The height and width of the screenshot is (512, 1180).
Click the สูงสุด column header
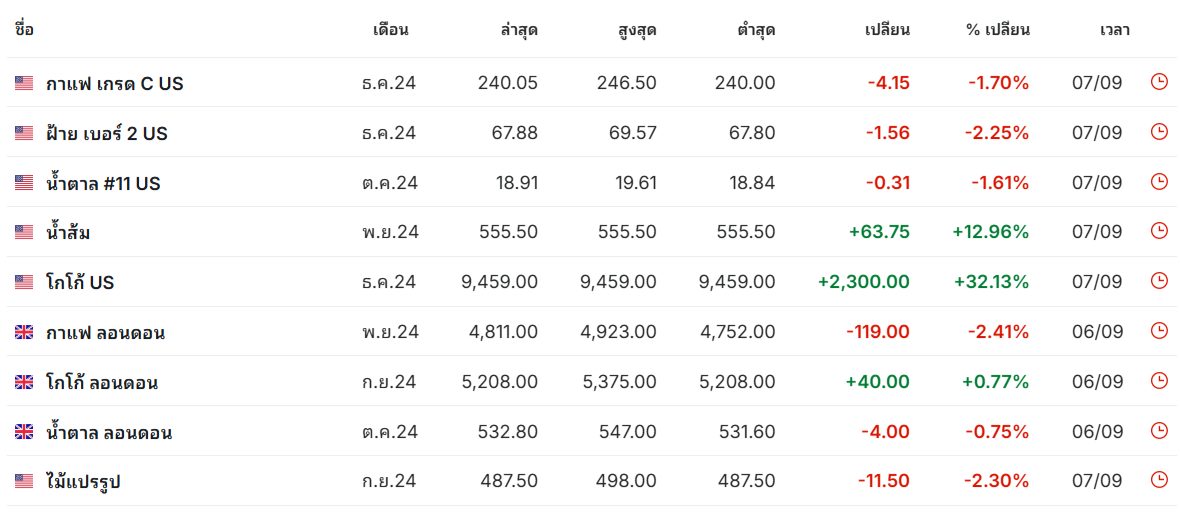pyautogui.click(x=636, y=31)
